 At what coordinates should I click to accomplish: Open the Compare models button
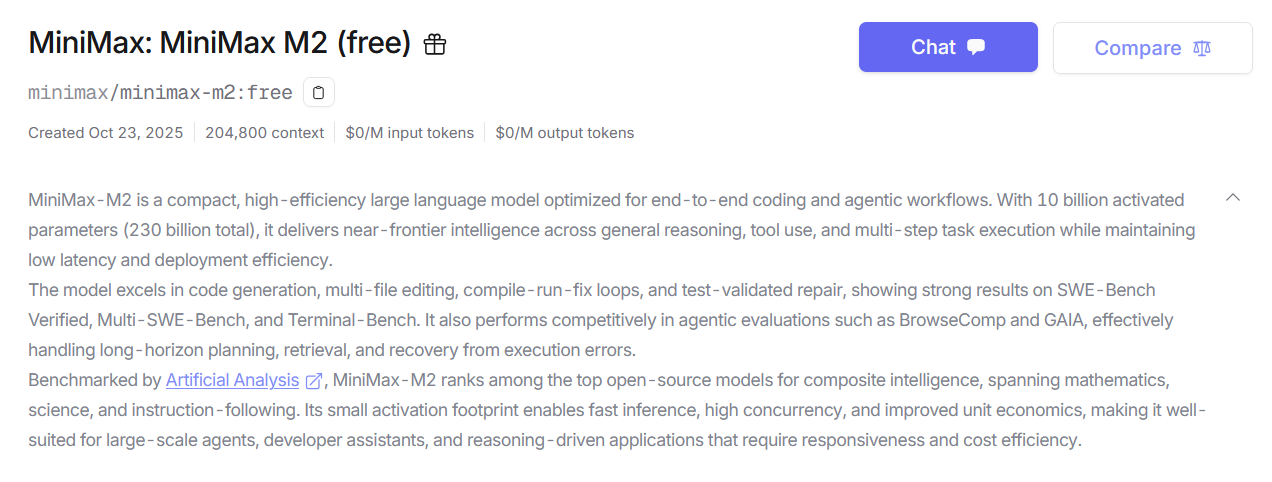pos(1152,48)
